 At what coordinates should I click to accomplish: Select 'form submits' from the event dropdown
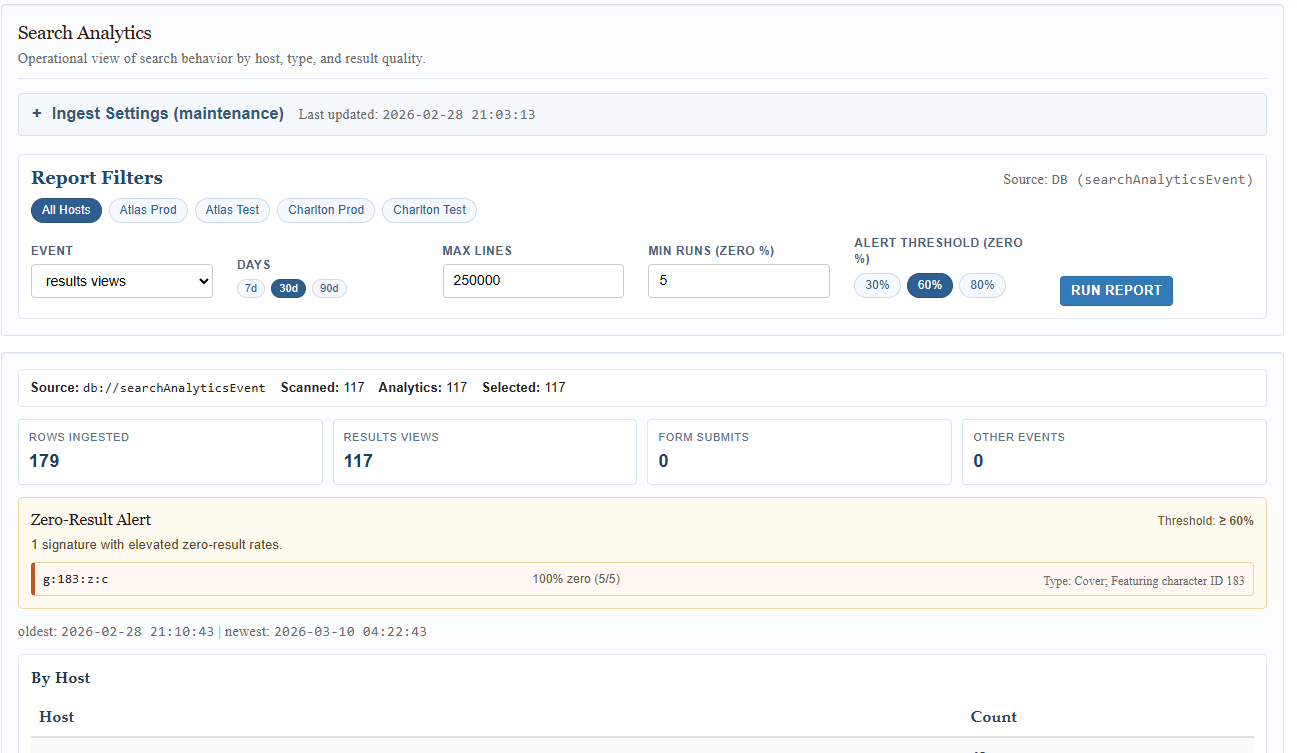121,281
